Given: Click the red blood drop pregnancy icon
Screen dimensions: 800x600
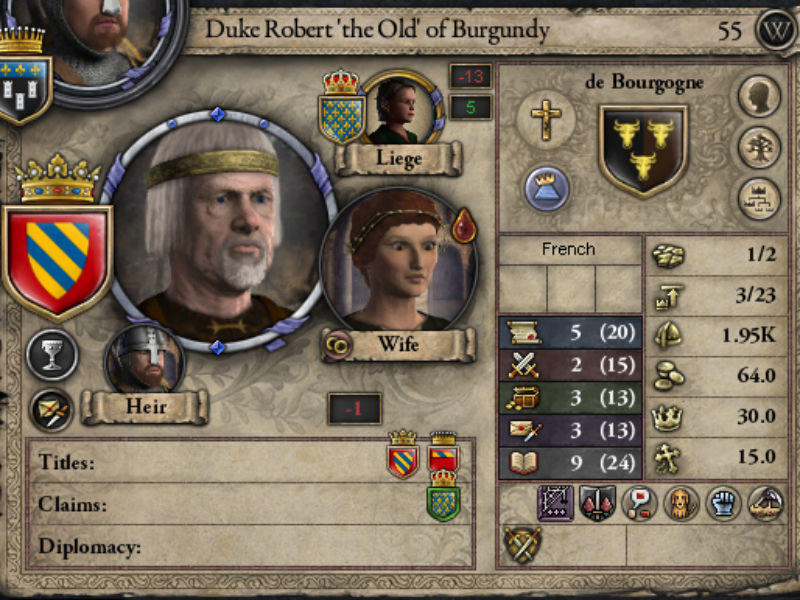Looking at the screenshot, I should (x=463, y=225).
